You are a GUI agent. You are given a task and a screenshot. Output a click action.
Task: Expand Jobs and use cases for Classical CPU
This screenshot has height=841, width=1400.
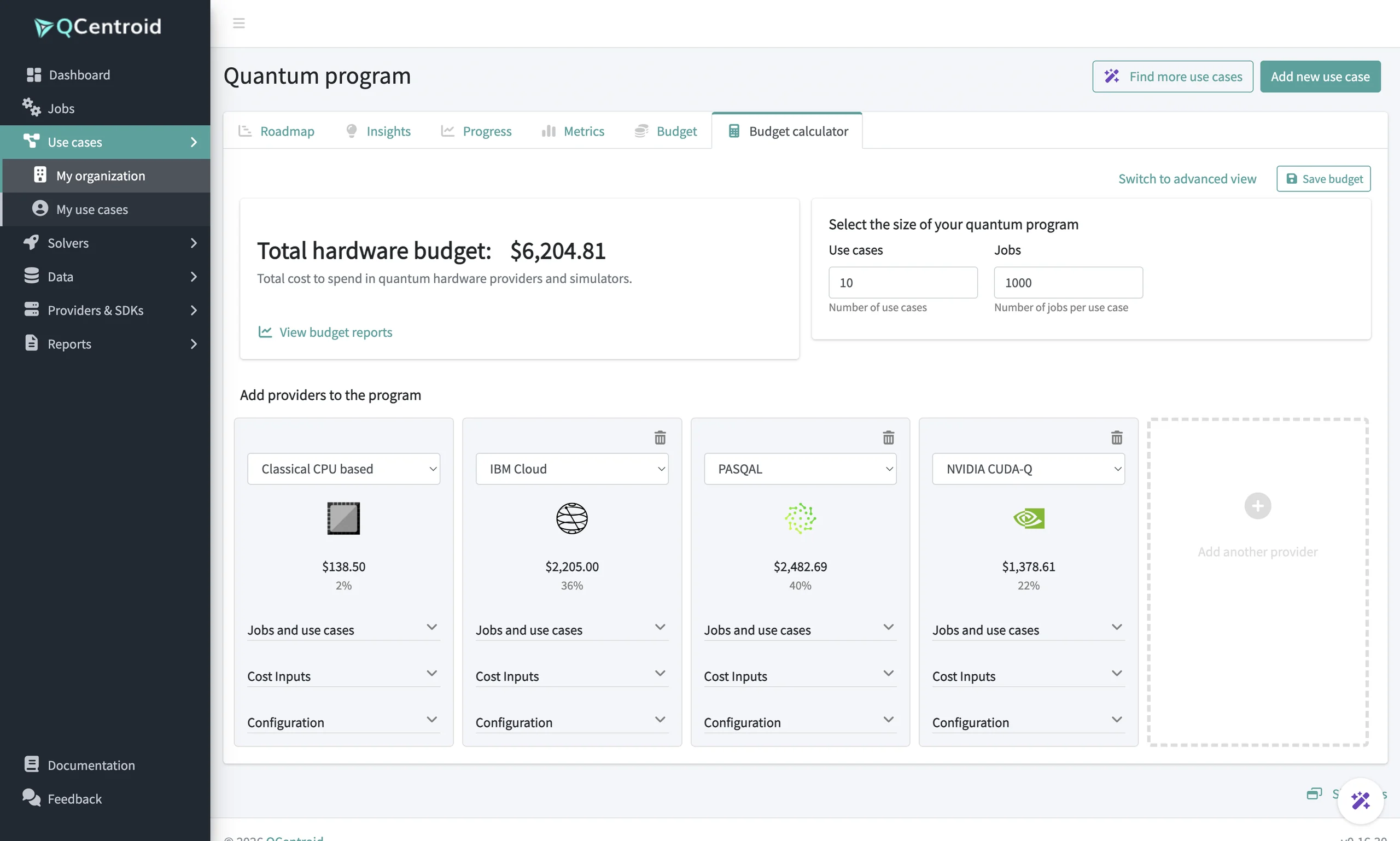coord(343,629)
